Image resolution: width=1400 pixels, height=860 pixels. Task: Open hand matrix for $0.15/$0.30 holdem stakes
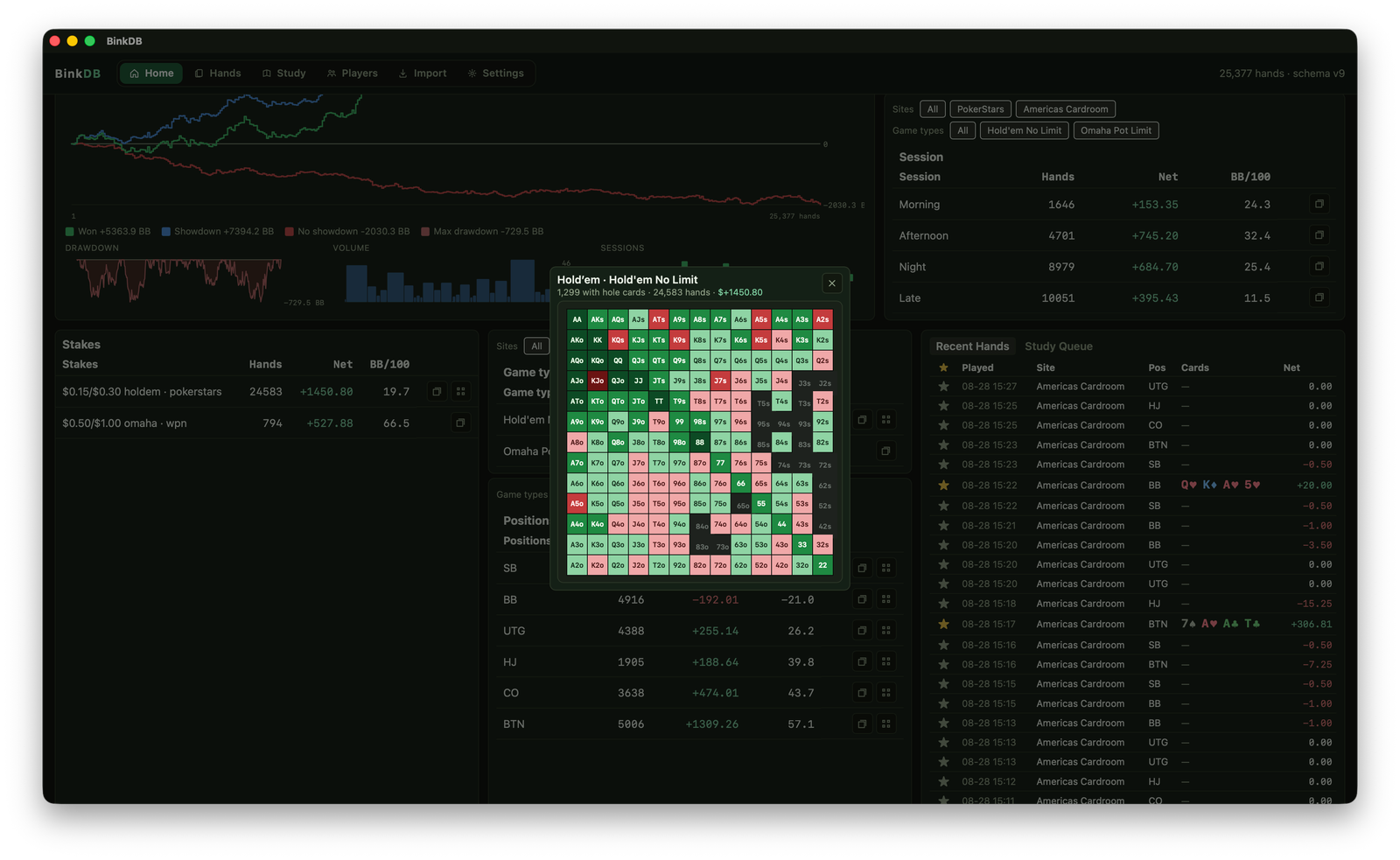(x=461, y=392)
